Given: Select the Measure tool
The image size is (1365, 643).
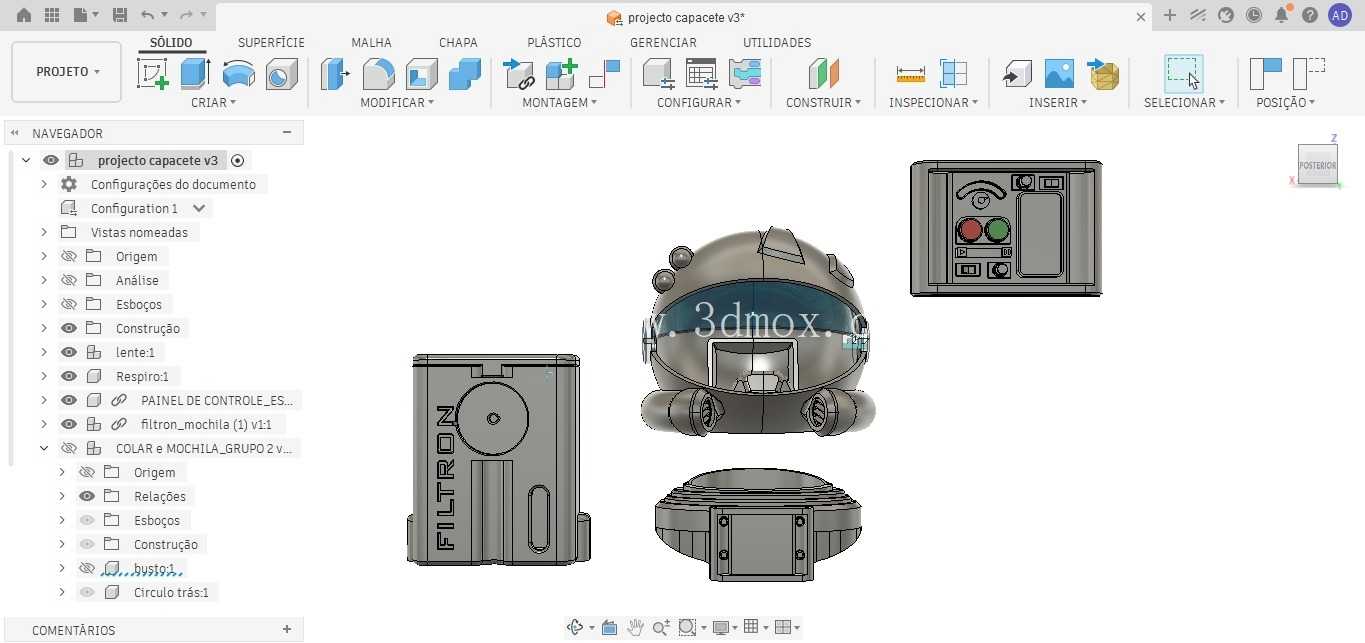Looking at the screenshot, I should pyautogui.click(x=911, y=74).
